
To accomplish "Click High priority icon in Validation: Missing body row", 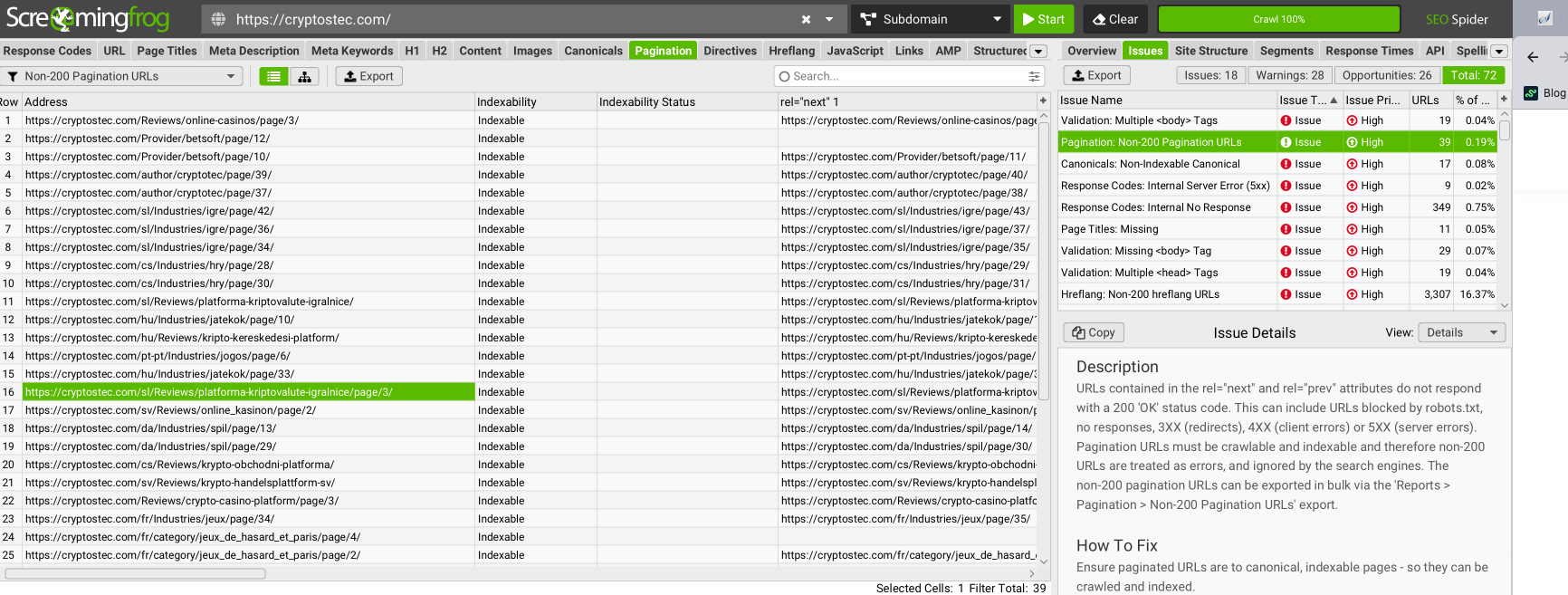I will [x=1352, y=251].
